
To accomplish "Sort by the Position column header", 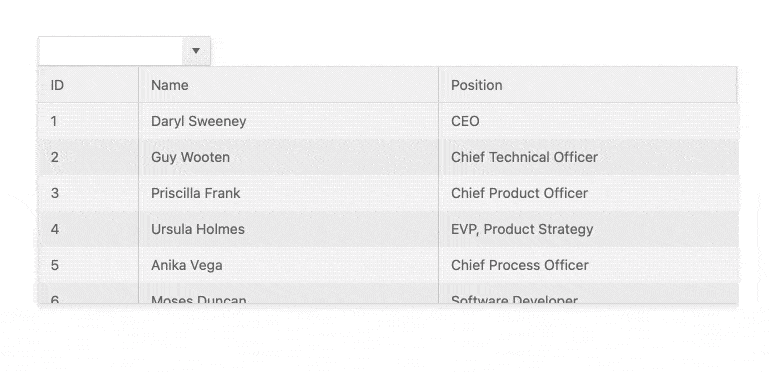I will [588, 85].
